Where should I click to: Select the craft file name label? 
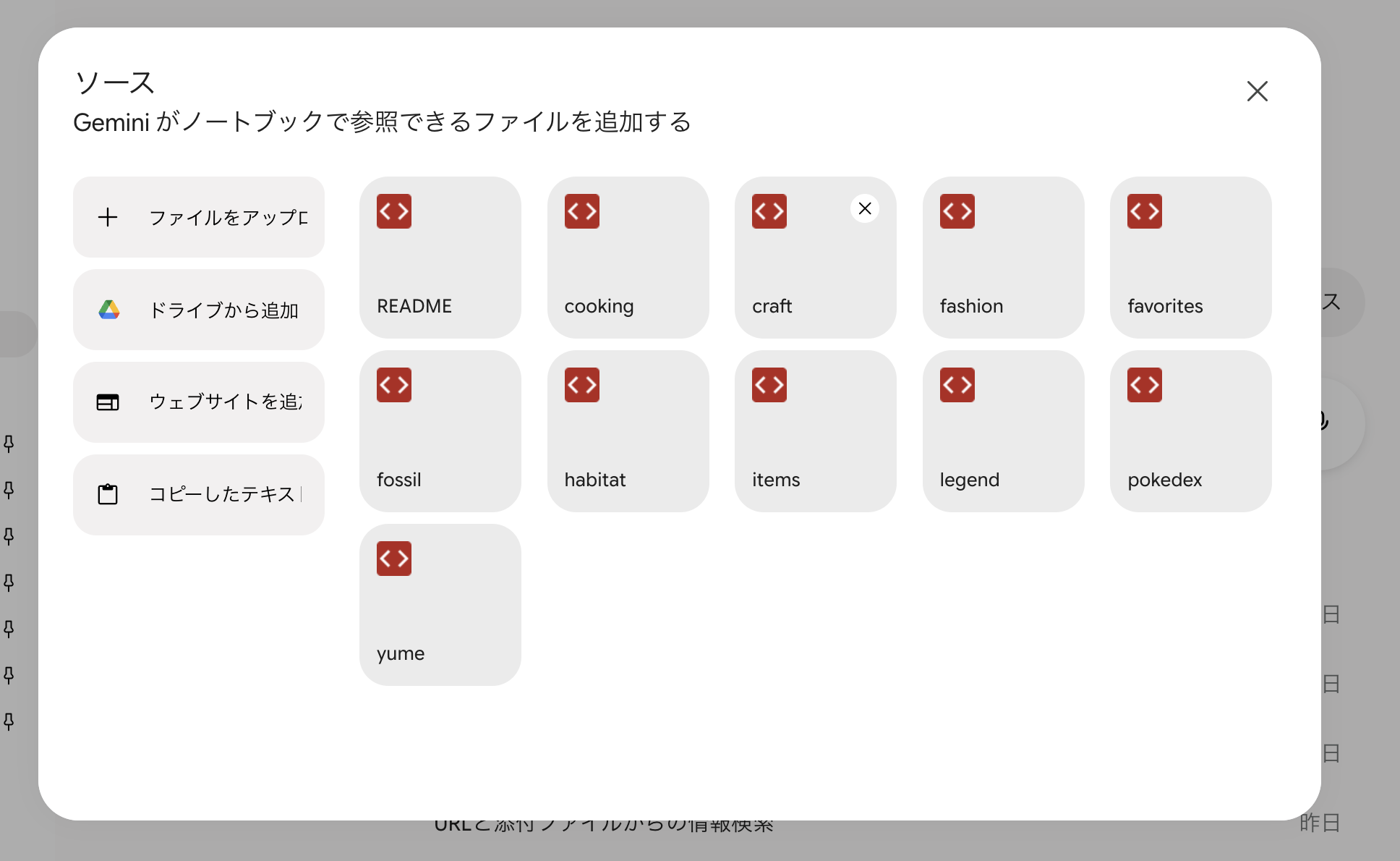click(772, 306)
